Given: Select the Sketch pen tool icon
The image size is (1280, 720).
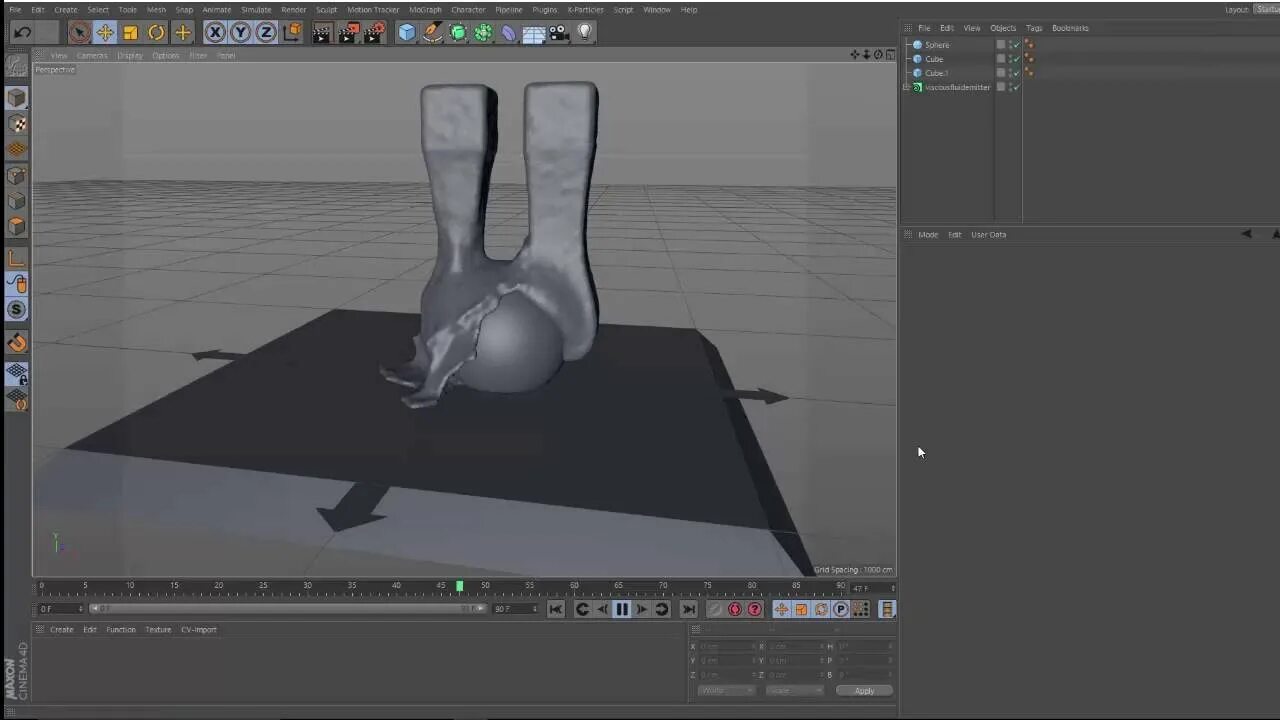Looking at the screenshot, I should (432, 32).
